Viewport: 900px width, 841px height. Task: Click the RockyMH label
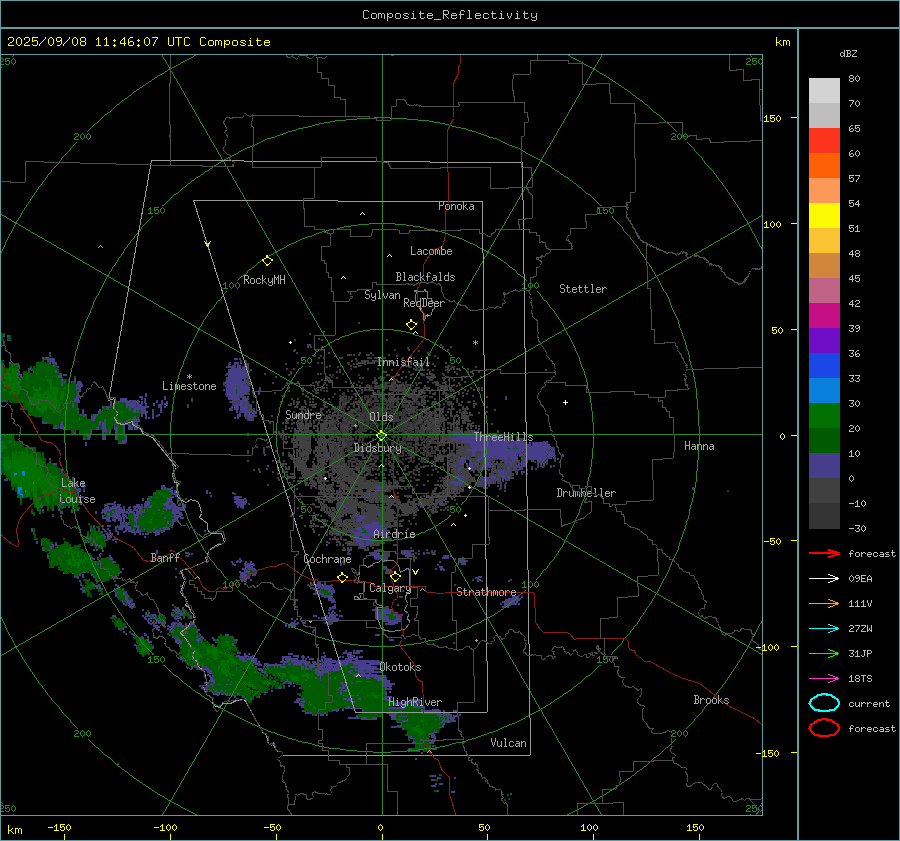pos(264,280)
